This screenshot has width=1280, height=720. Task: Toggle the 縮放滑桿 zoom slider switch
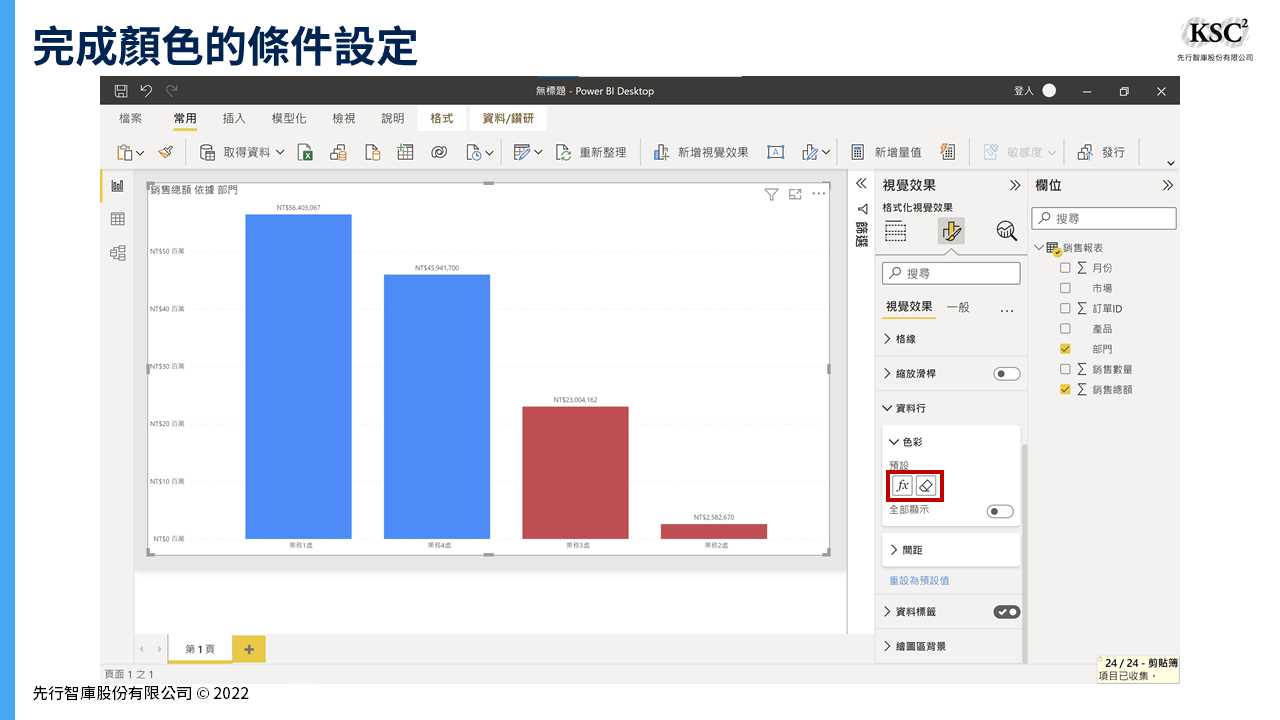point(1006,374)
